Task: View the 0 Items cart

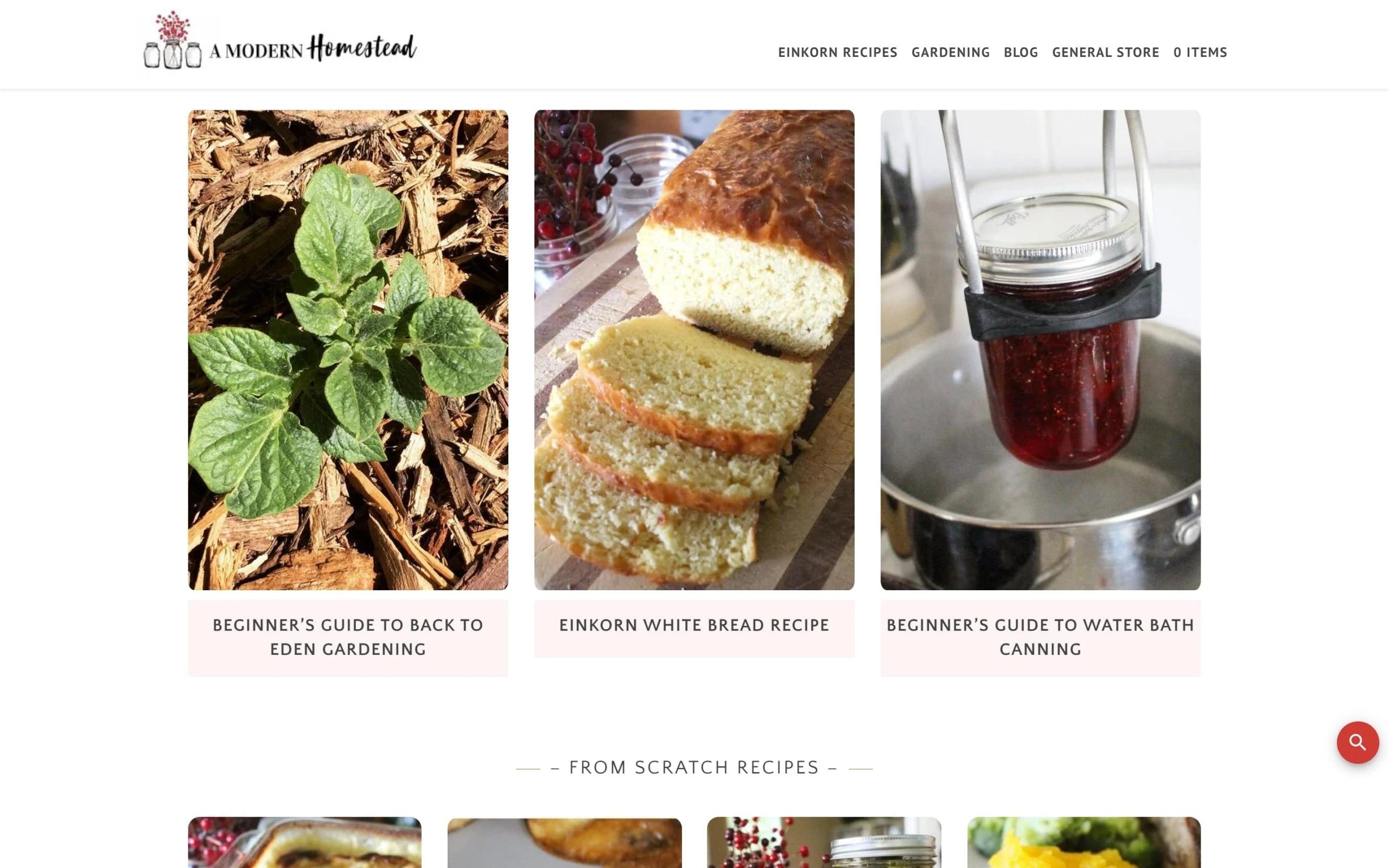Action: click(x=1200, y=52)
